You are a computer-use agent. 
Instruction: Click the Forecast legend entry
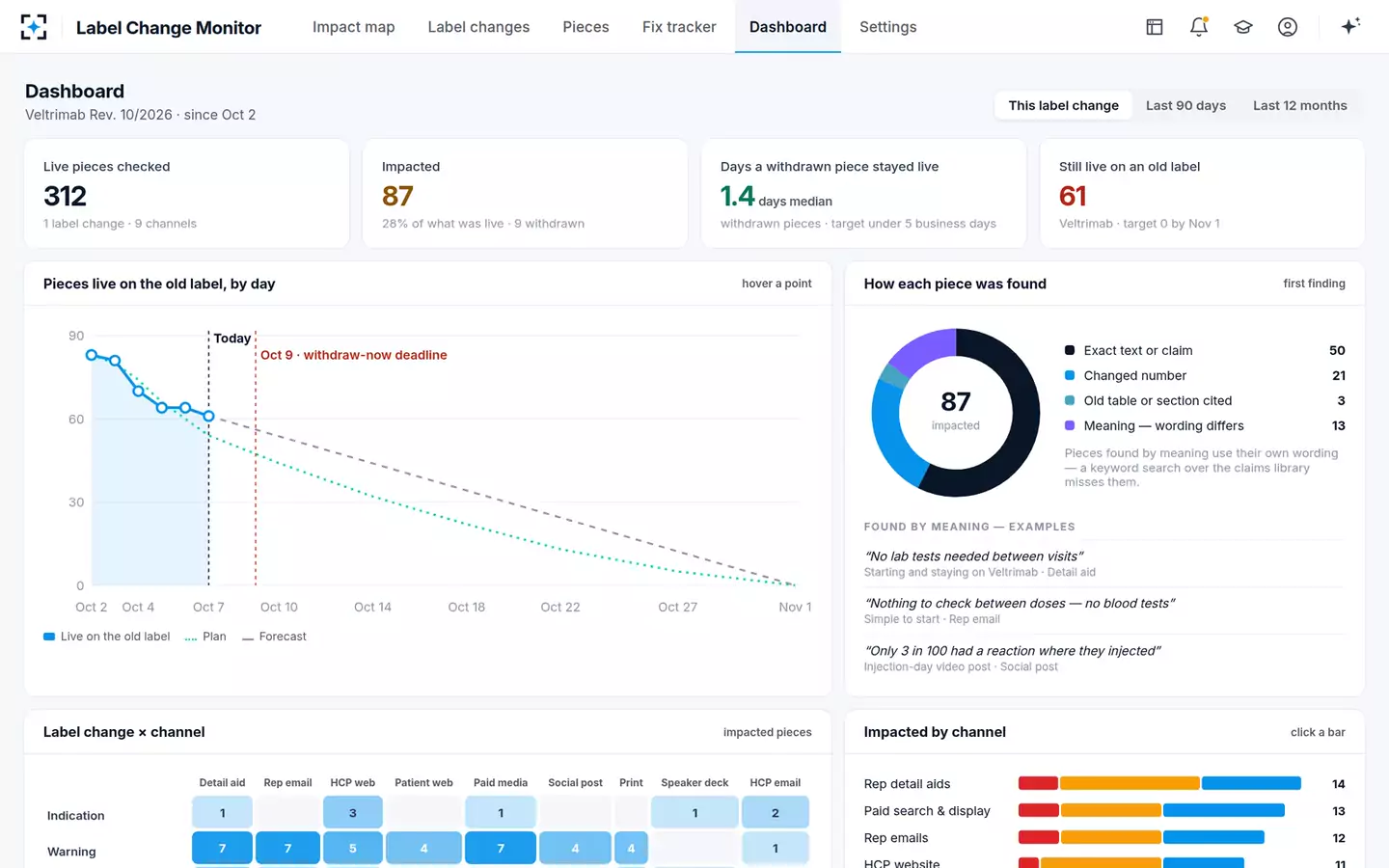click(275, 637)
